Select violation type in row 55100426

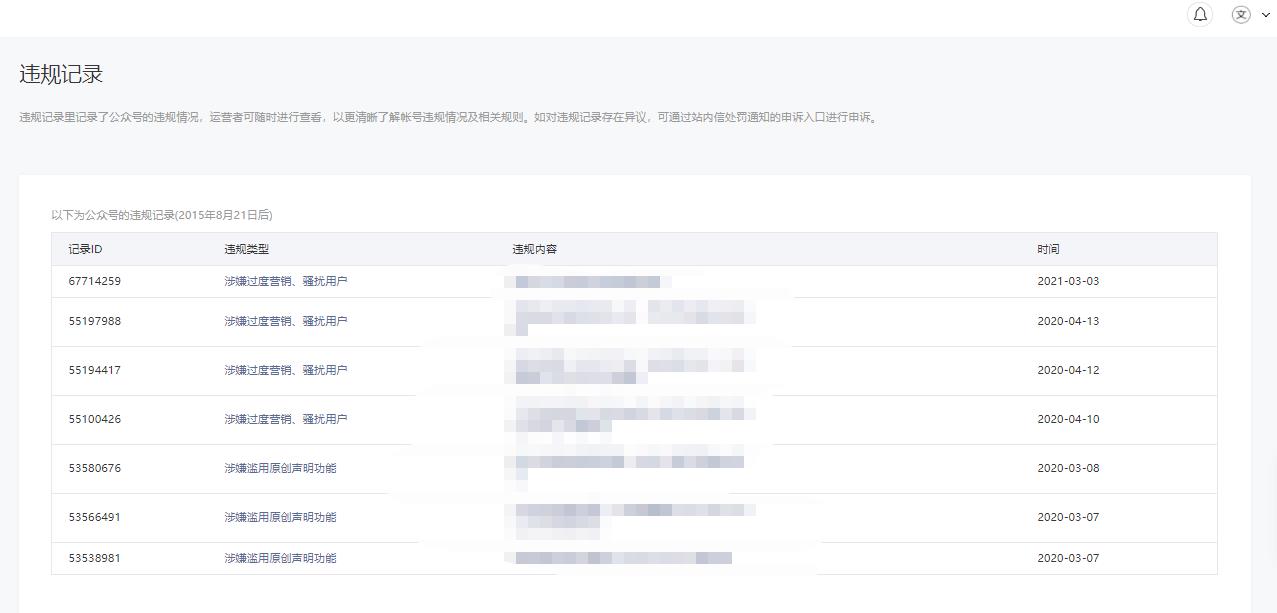[285, 419]
